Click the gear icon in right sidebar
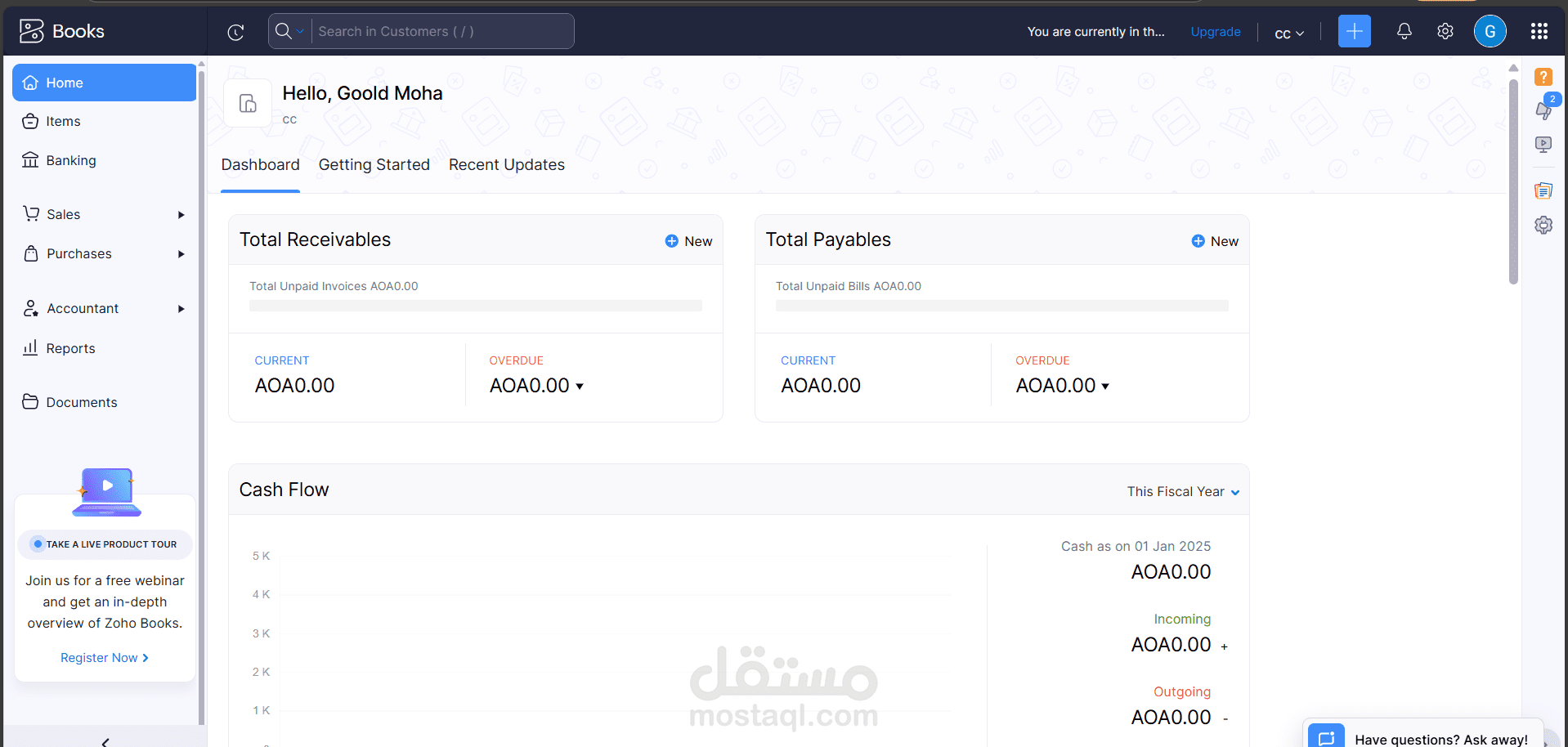 click(1543, 225)
